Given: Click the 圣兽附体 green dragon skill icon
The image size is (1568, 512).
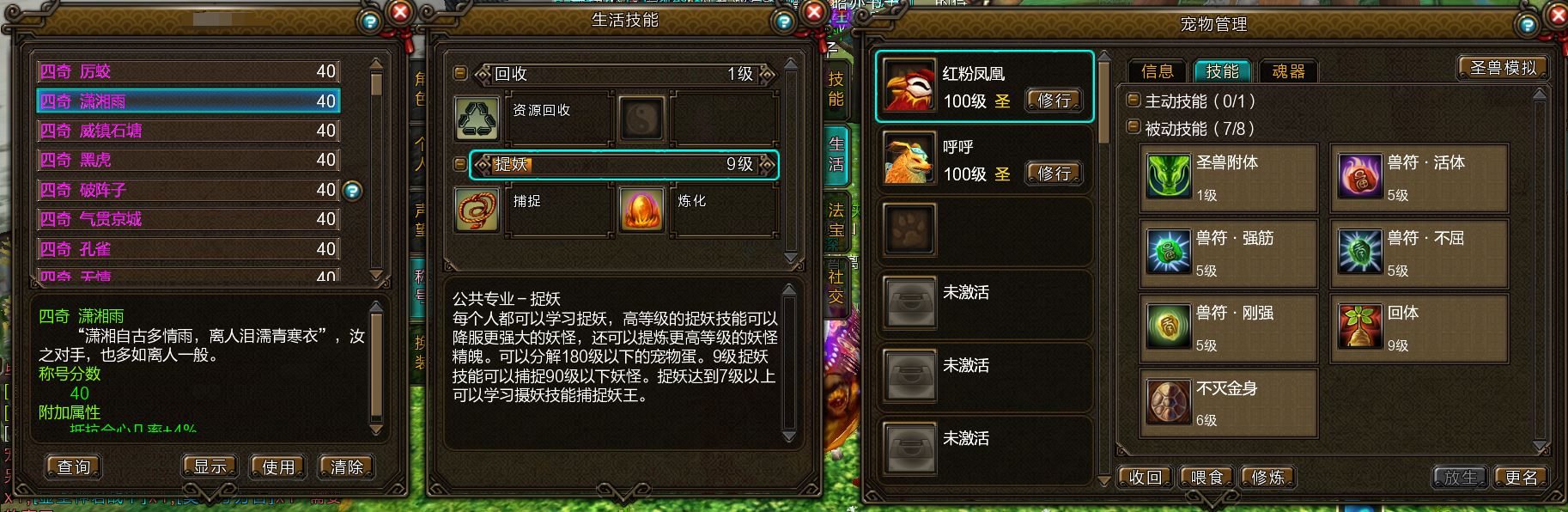Looking at the screenshot, I should [x=1169, y=176].
